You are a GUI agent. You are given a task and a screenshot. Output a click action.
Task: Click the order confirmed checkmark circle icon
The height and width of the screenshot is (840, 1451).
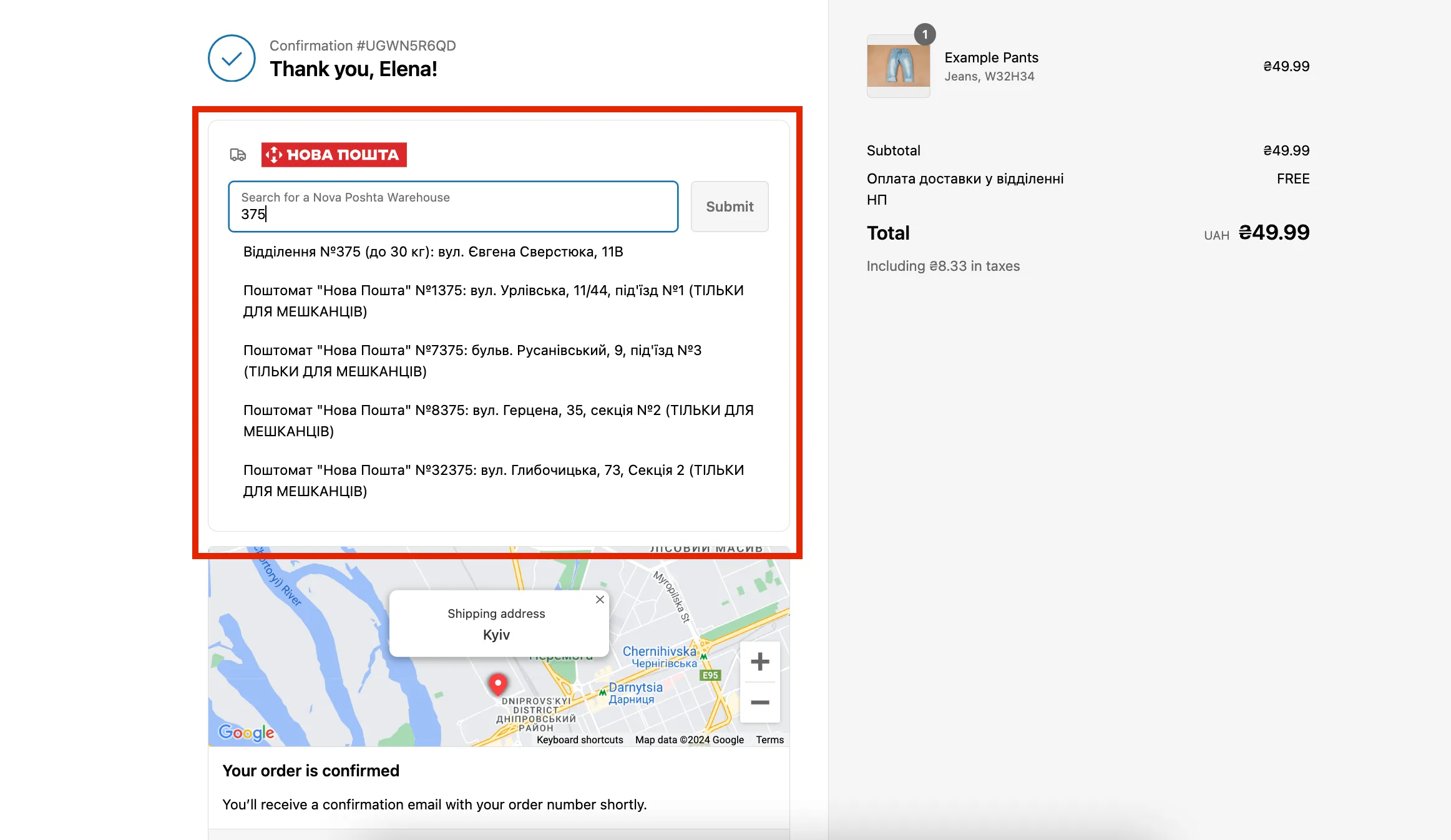point(232,58)
